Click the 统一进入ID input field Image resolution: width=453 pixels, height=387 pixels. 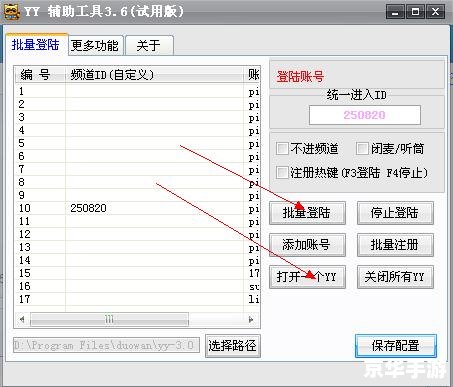tap(365, 115)
